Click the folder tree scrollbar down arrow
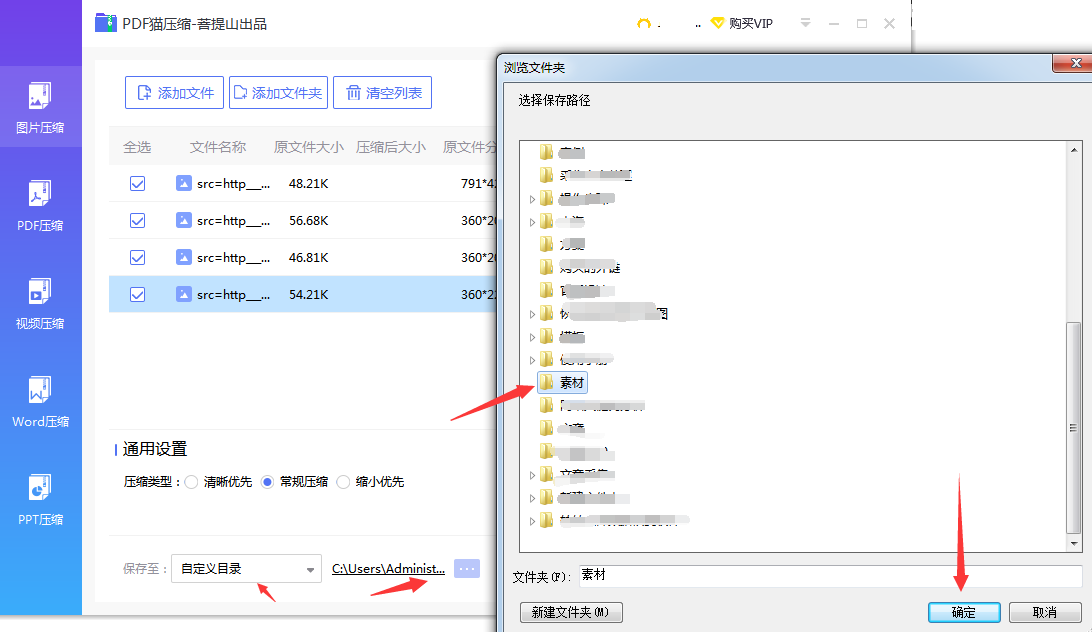Viewport: 1092px width, 632px height. 1074,544
